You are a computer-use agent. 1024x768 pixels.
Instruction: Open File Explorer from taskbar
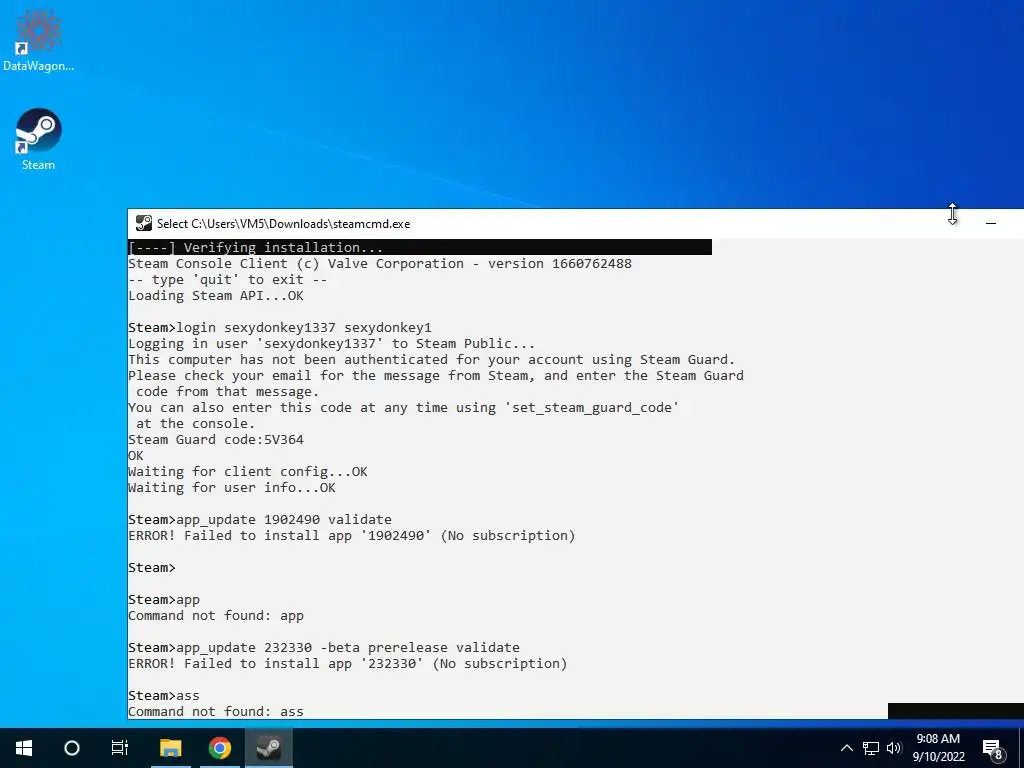170,748
